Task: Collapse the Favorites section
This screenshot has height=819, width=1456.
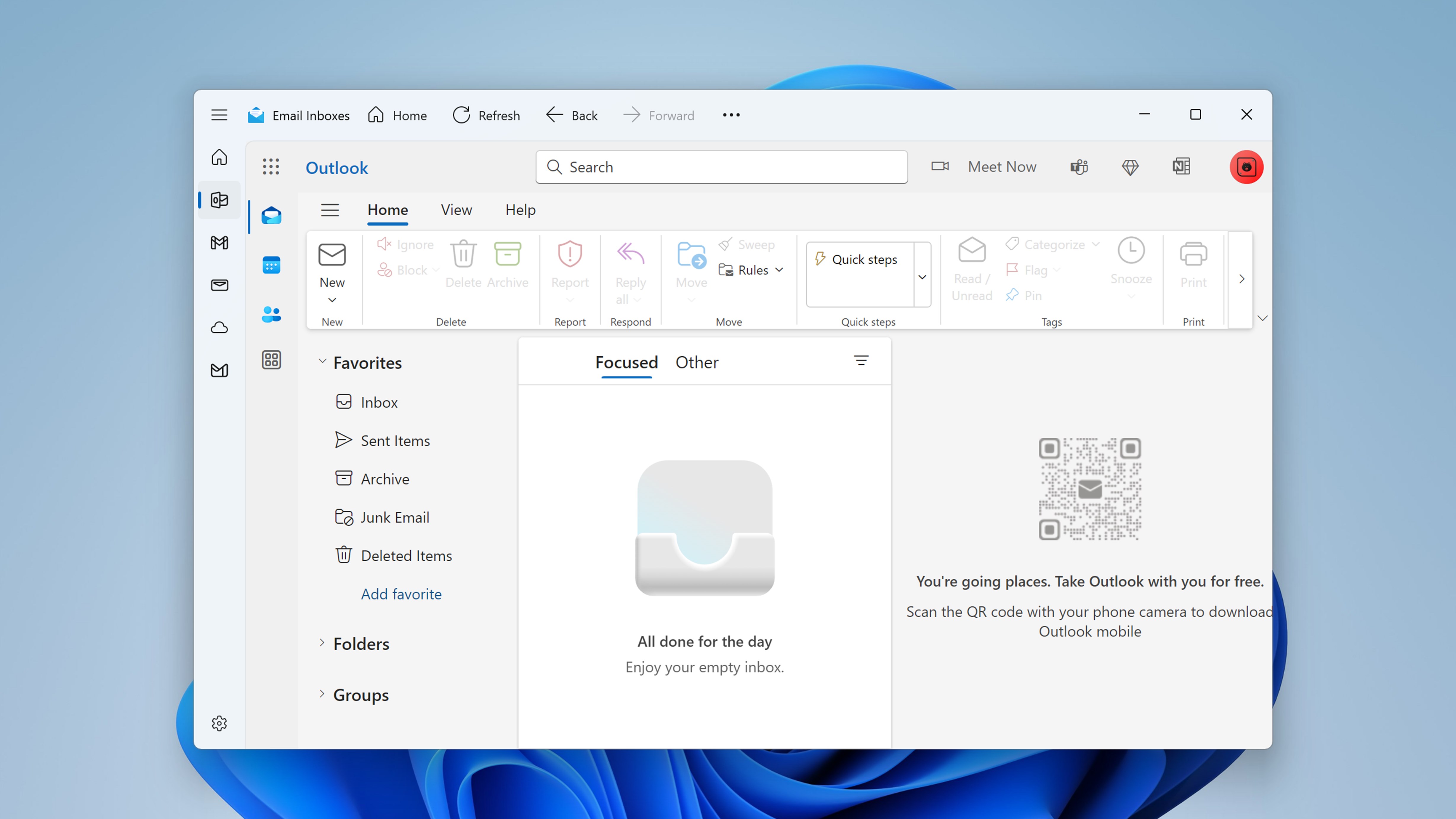Action: (x=322, y=361)
